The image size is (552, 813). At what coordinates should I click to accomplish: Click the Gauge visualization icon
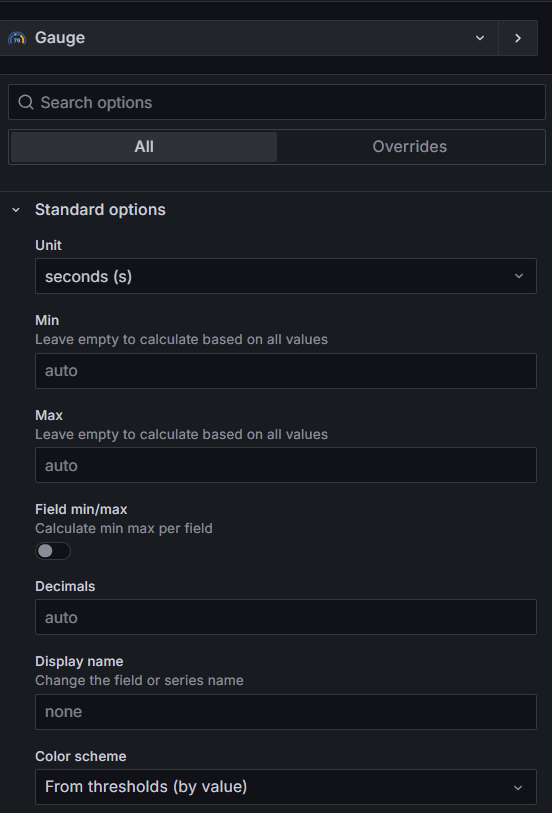(17, 38)
